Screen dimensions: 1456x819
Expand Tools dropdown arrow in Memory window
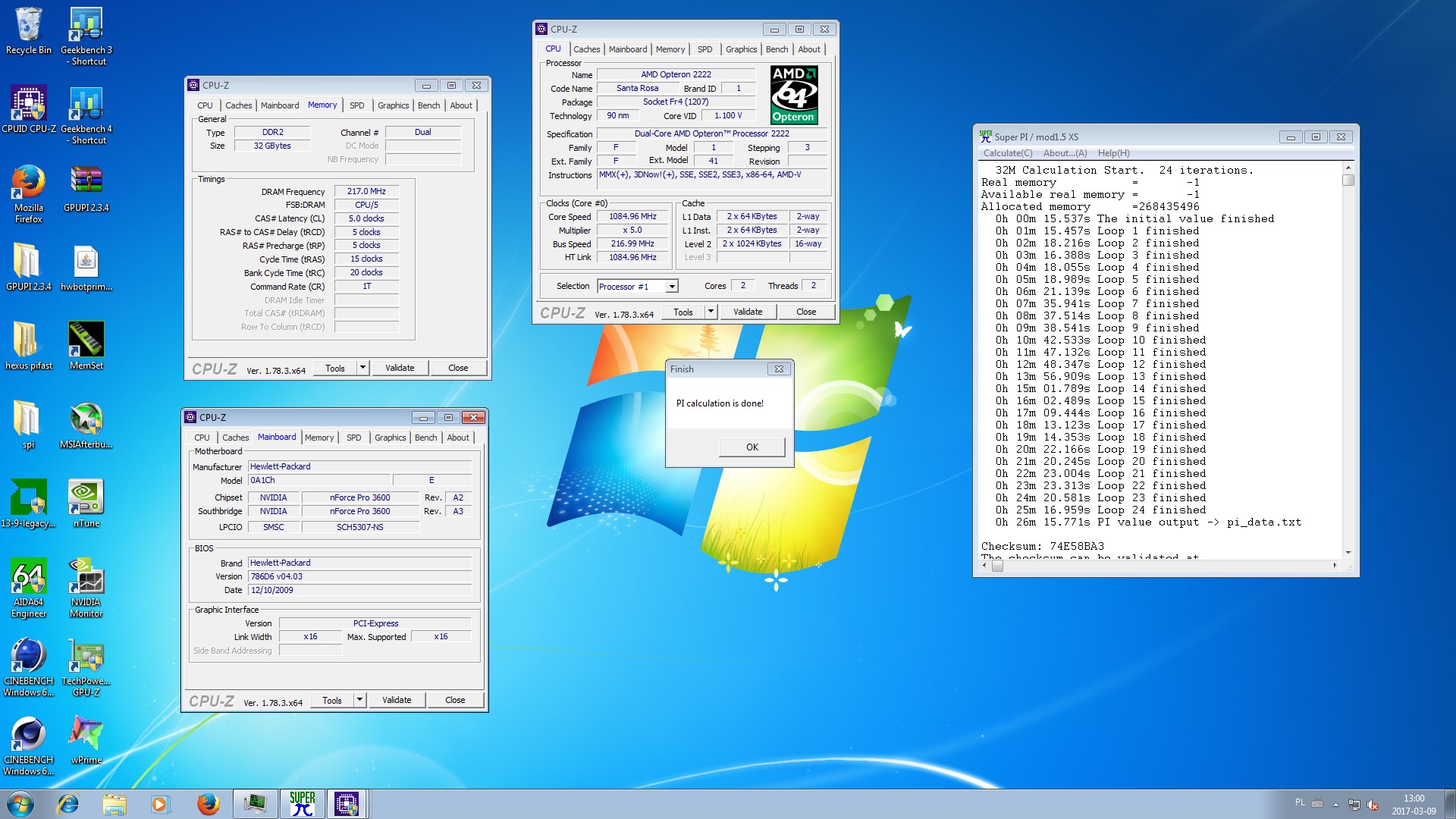click(362, 368)
